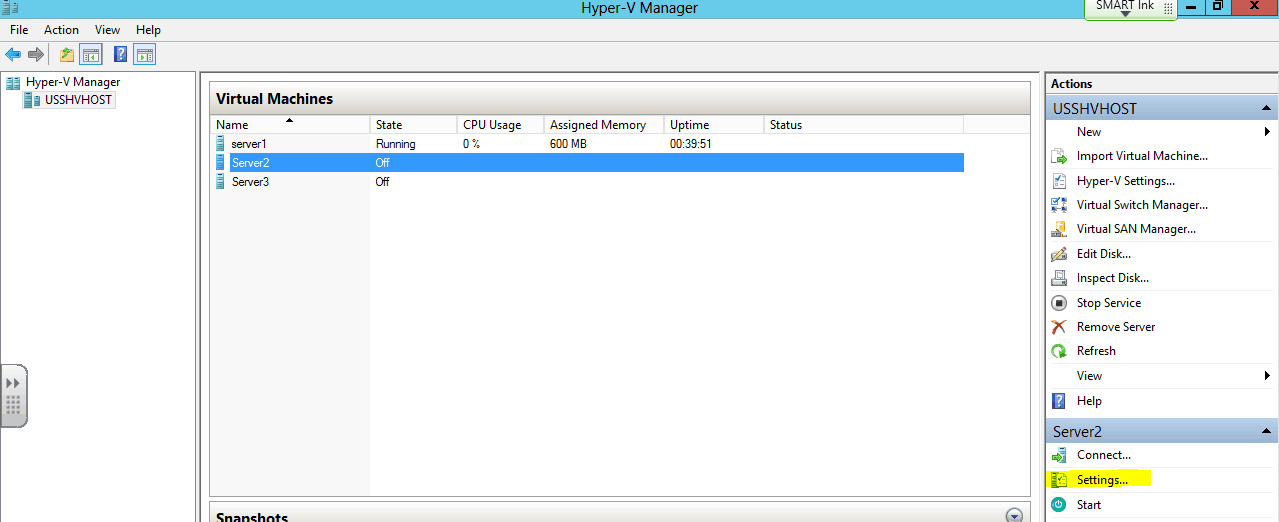The height and width of the screenshot is (522, 1279).
Task: Click the green Refresh icon
Action: pyautogui.click(x=1059, y=351)
